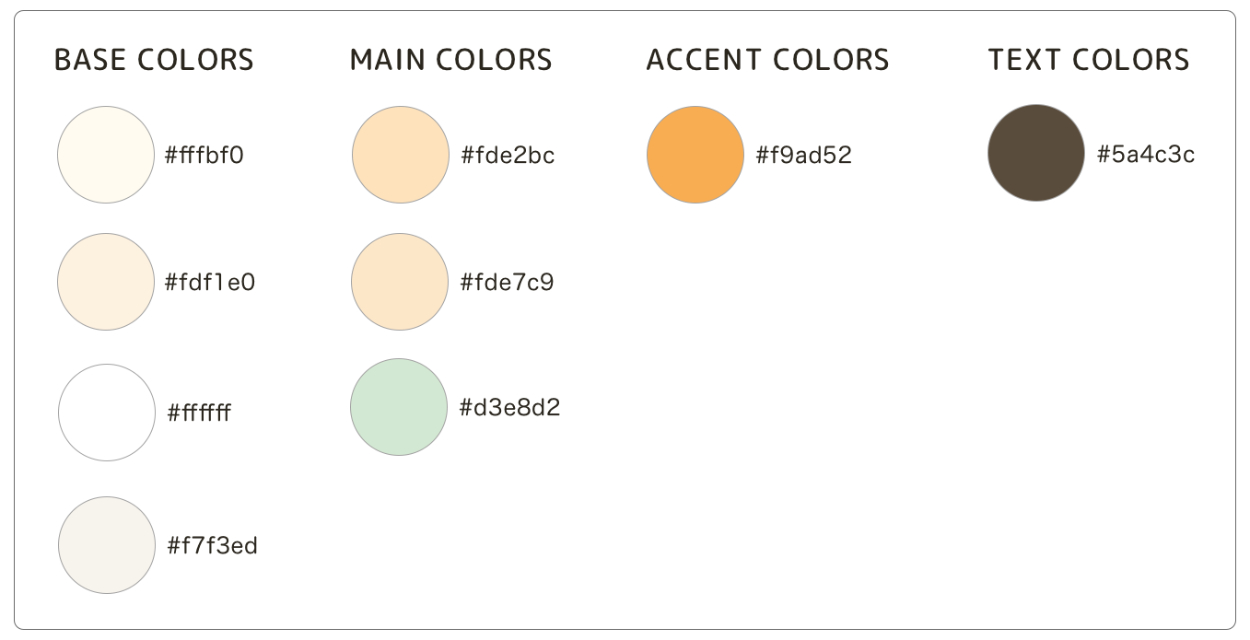Click the BASE COLORS heading
This screenshot has width=1250, height=640.
point(154,60)
